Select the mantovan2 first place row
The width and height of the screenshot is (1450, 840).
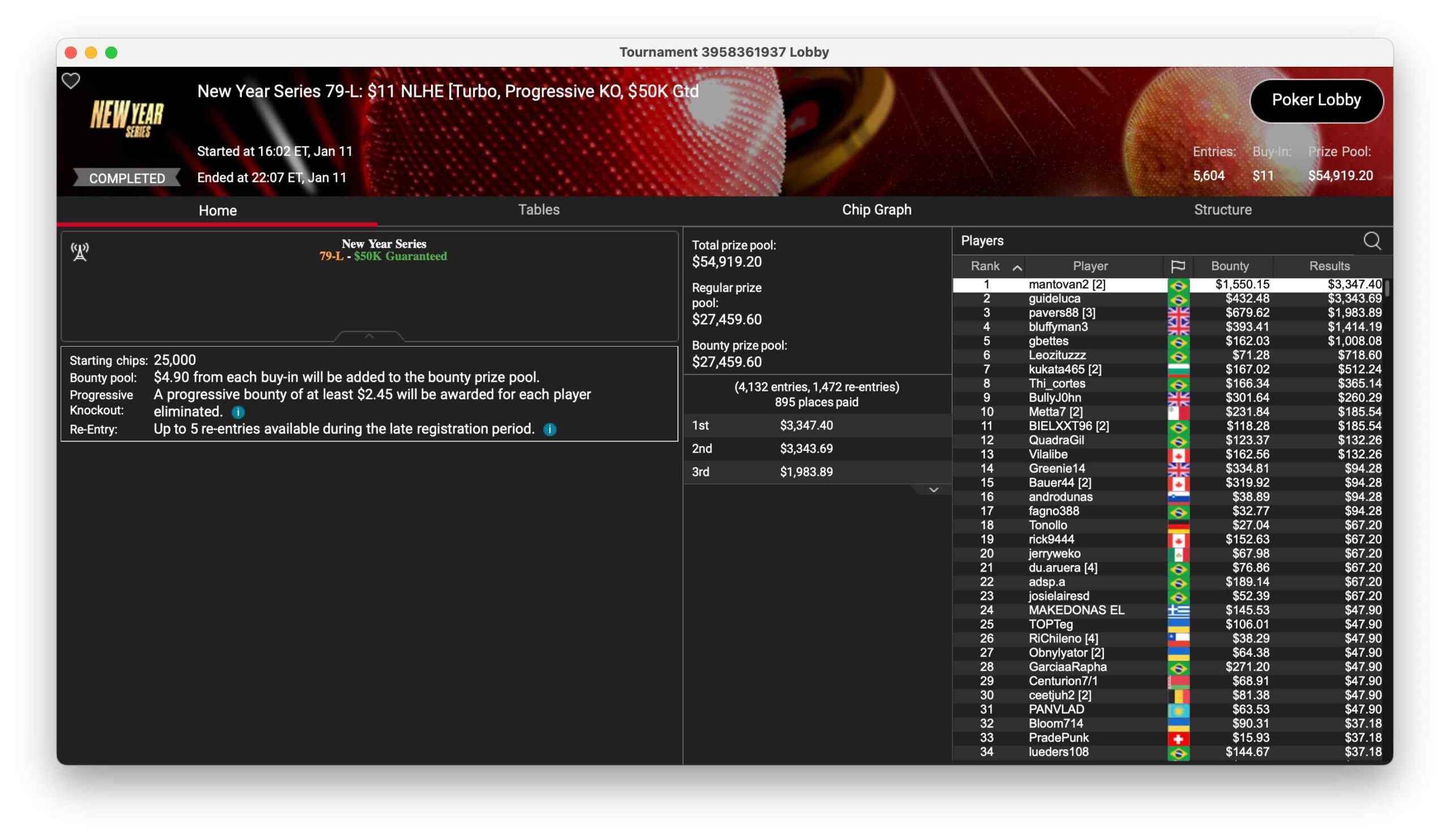tap(1066, 284)
